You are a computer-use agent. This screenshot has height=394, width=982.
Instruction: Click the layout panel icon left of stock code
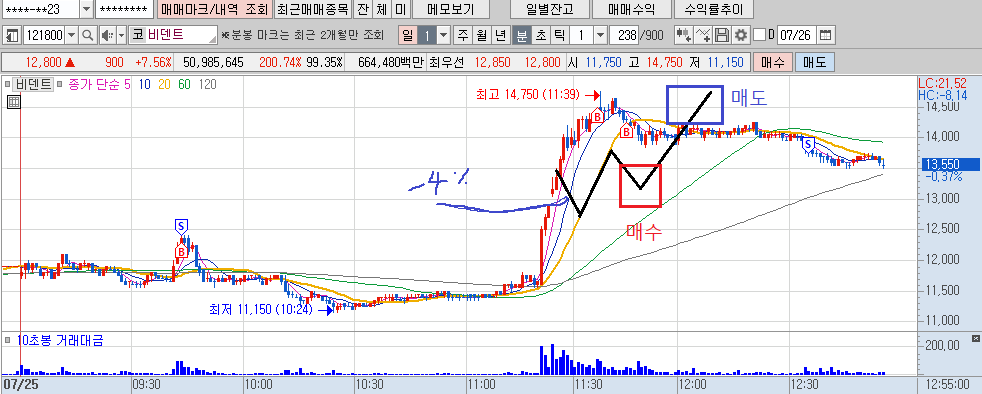click(13, 35)
